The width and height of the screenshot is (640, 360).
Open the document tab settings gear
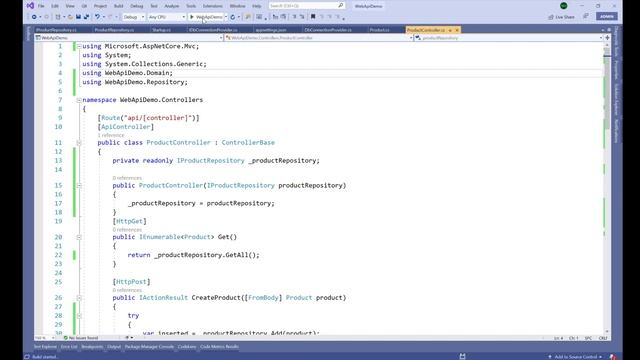[x=609, y=30]
